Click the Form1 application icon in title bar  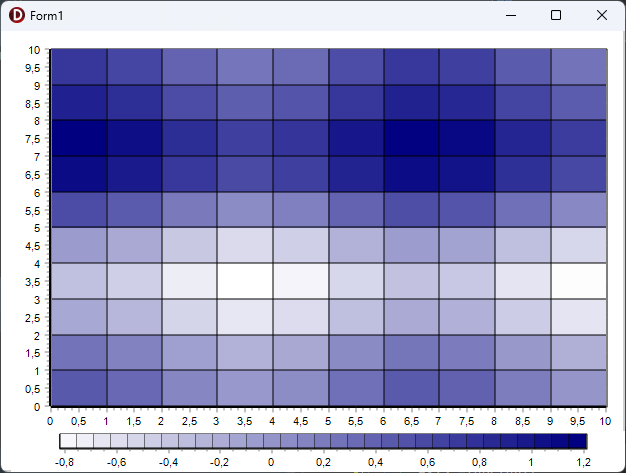[x=17, y=15]
